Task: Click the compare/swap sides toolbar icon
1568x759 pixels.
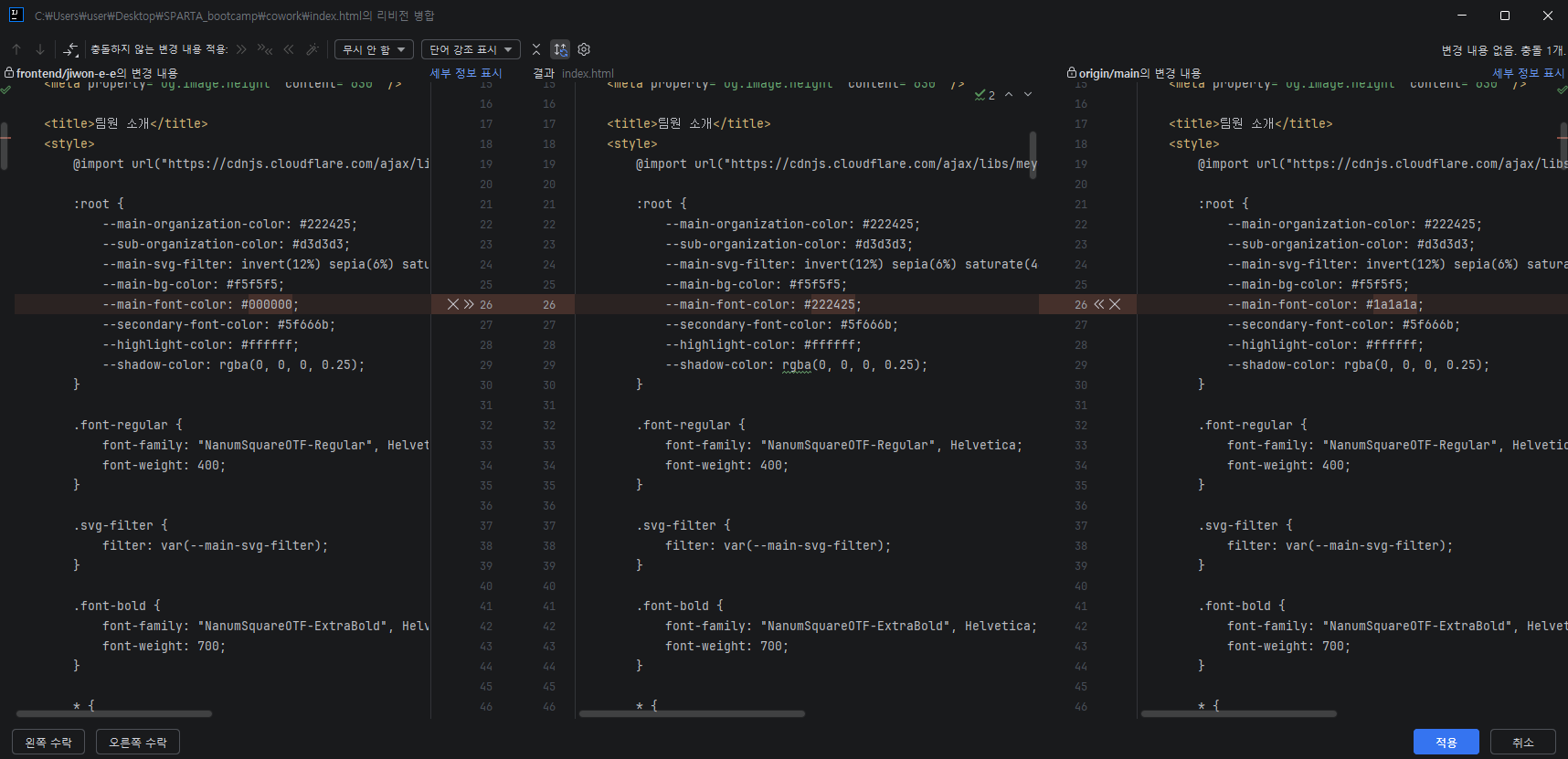Action: [71, 49]
